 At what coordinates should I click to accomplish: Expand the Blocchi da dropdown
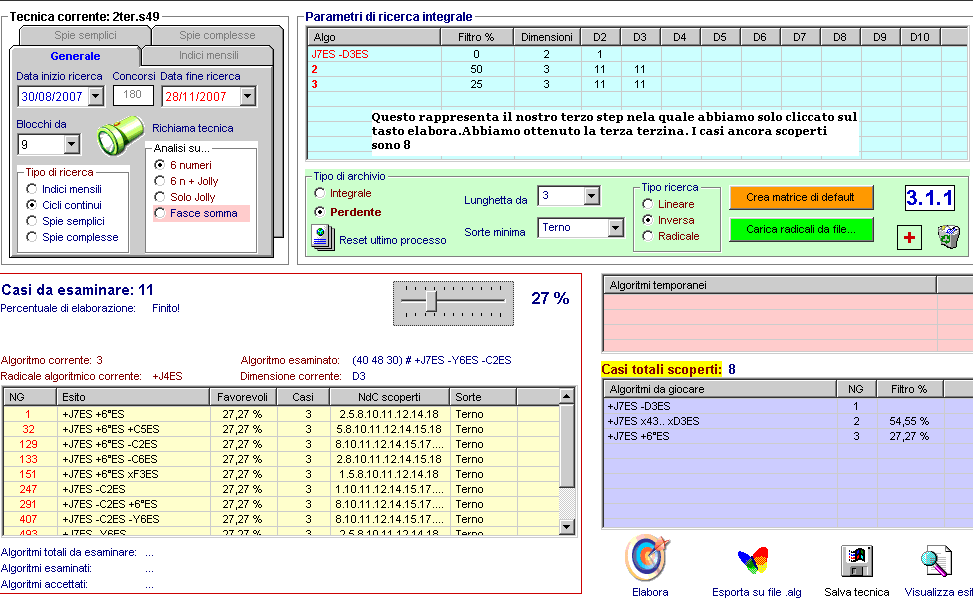[71, 145]
